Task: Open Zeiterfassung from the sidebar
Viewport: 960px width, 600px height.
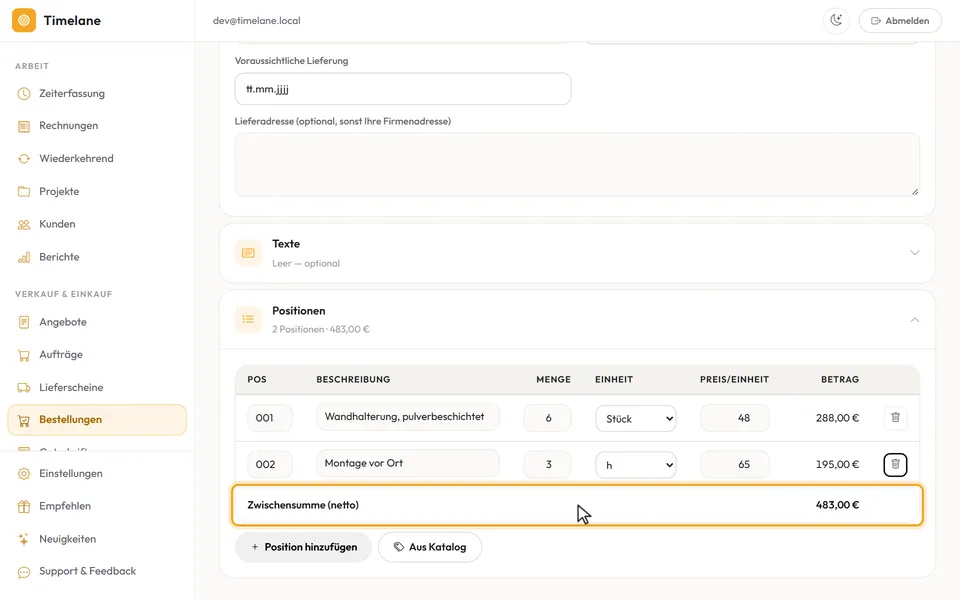Action: (97, 94)
